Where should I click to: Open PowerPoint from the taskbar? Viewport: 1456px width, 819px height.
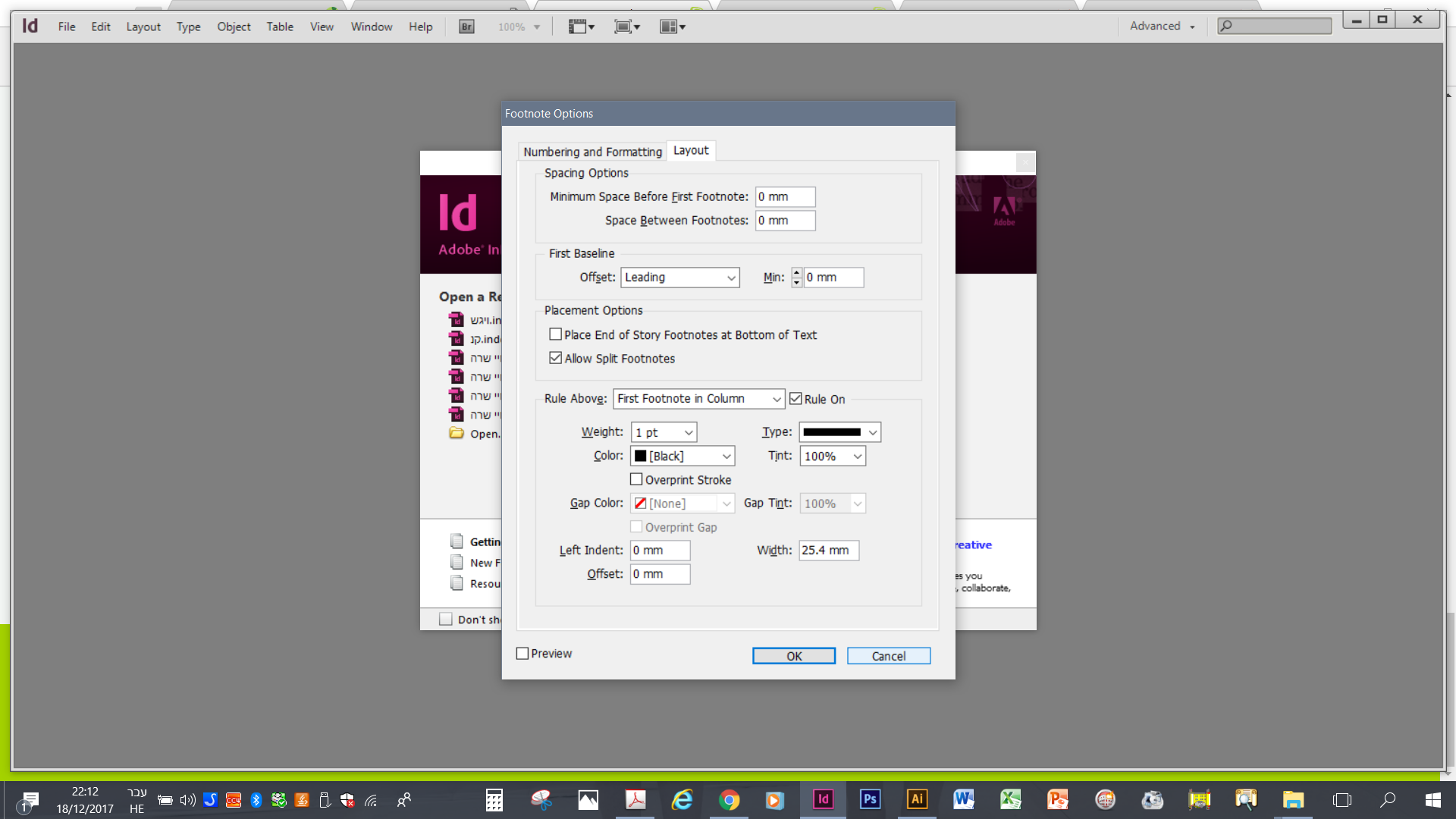pos(1058,799)
